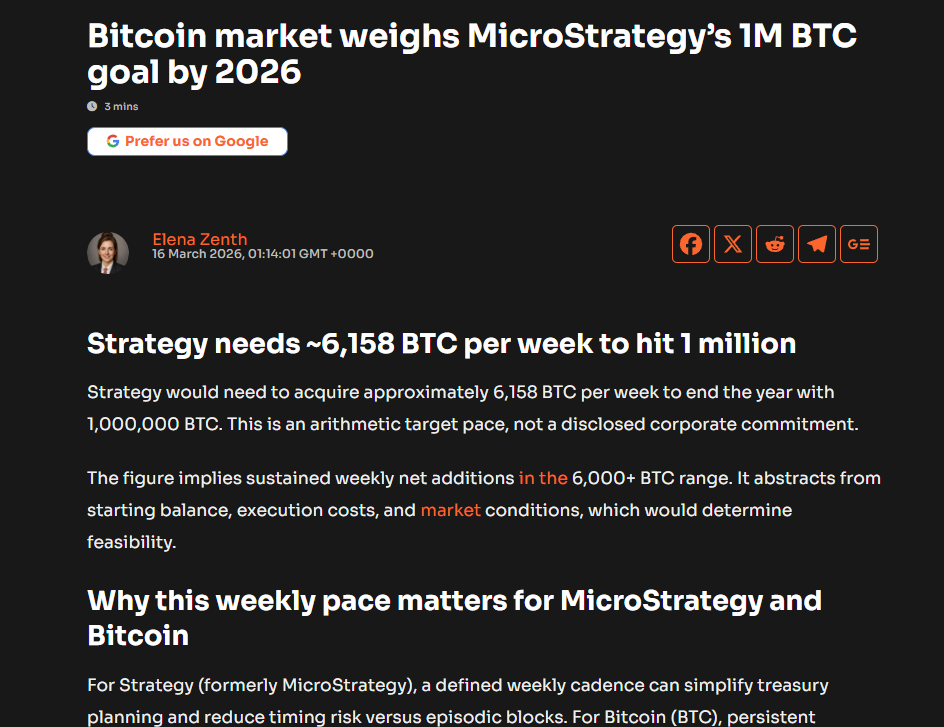Click the main article headline
Screen dimensions: 944x727
pyautogui.click(x=472, y=54)
